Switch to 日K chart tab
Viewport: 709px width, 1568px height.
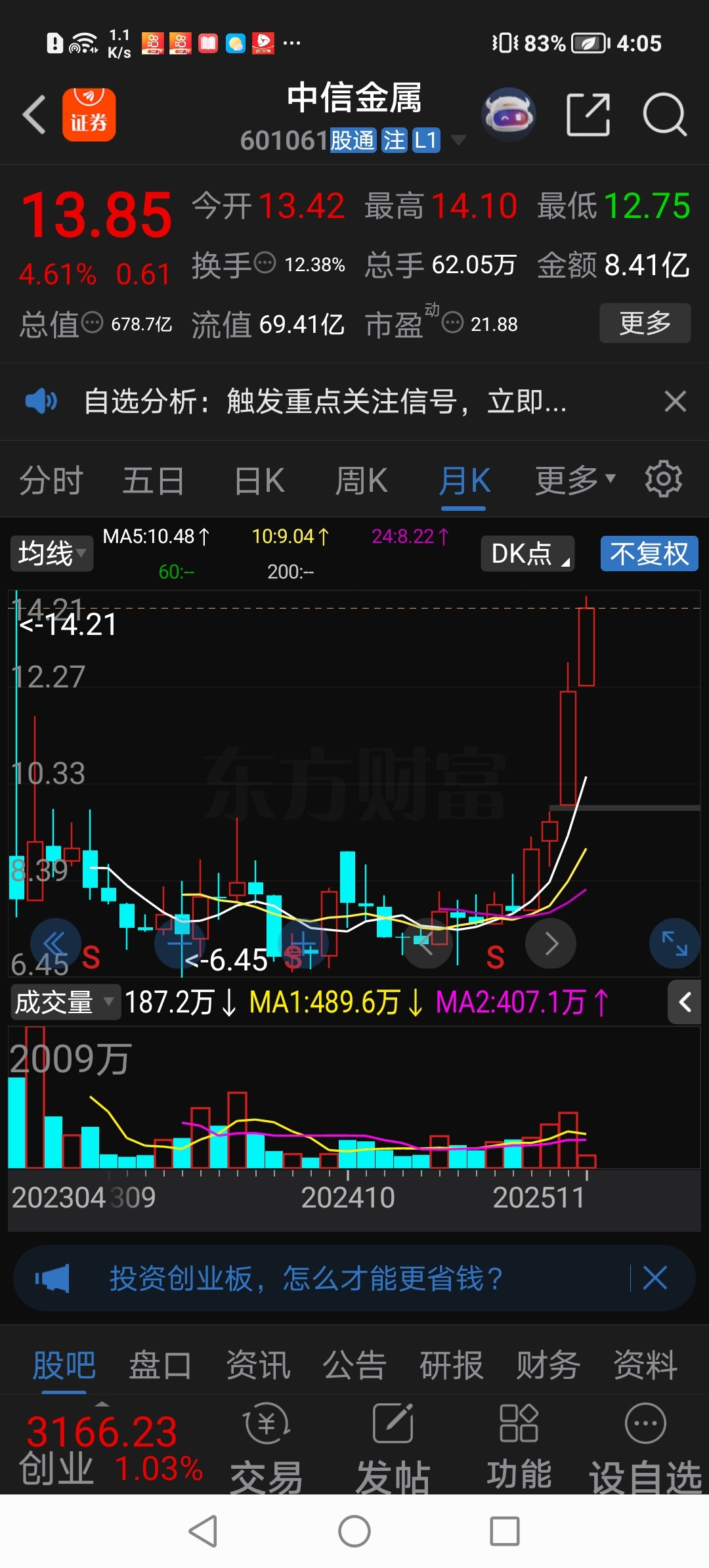[x=260, y=481]
